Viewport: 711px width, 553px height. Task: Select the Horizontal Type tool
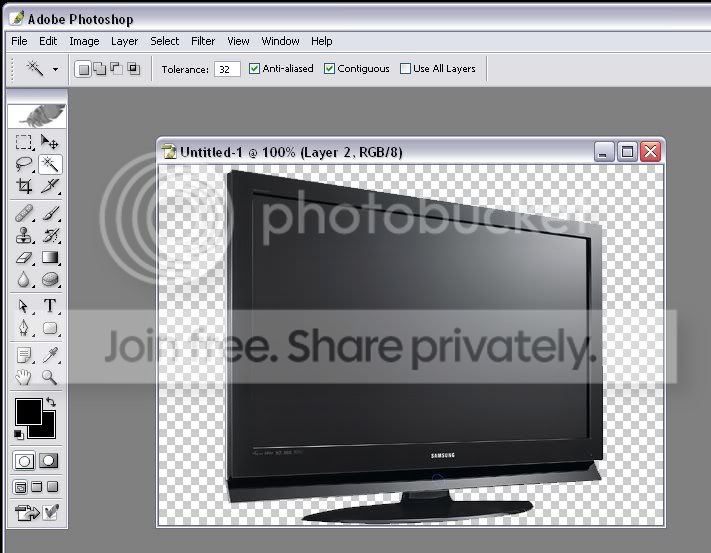50,306
